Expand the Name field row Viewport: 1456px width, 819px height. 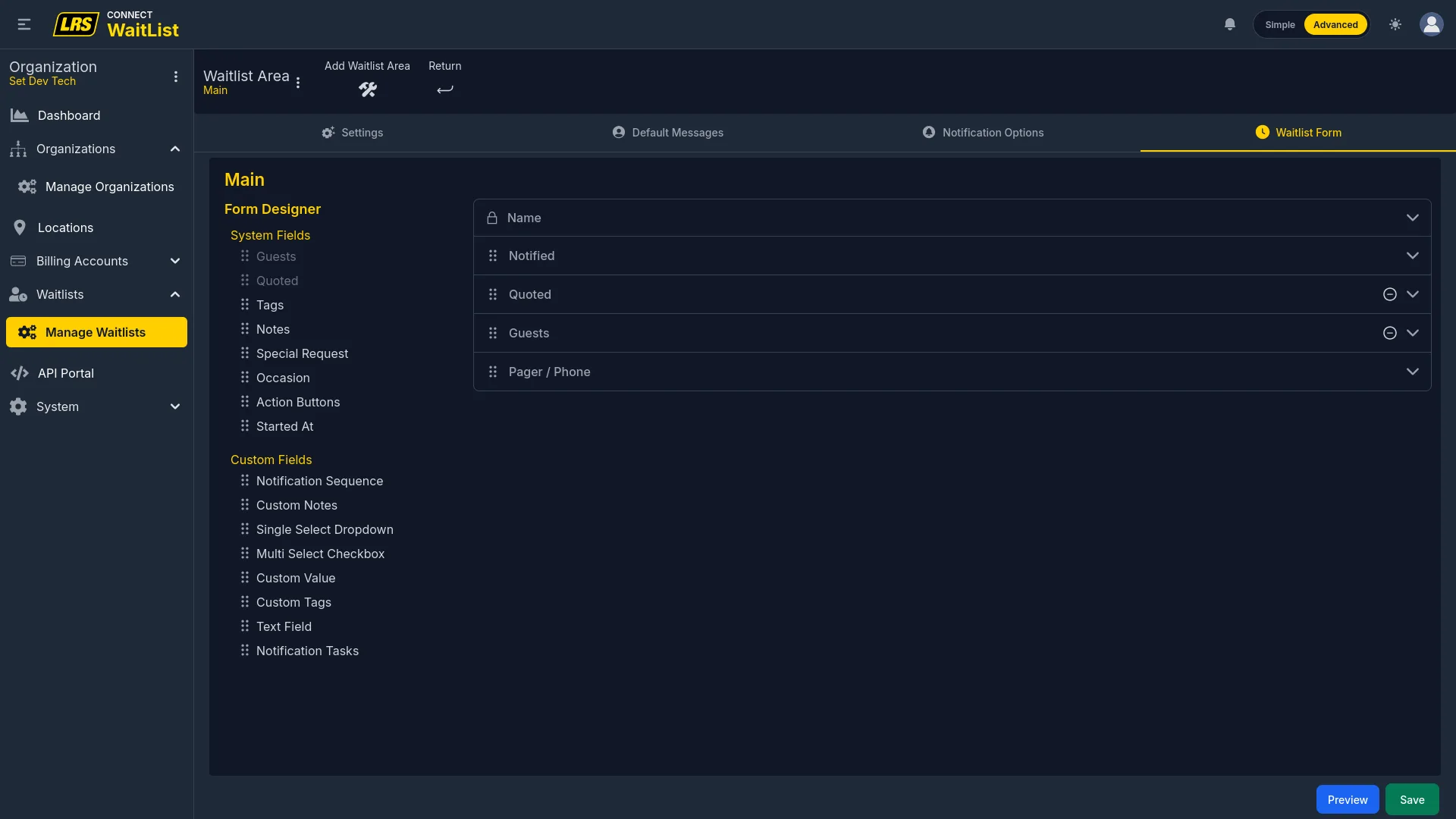coord(1413,218)
